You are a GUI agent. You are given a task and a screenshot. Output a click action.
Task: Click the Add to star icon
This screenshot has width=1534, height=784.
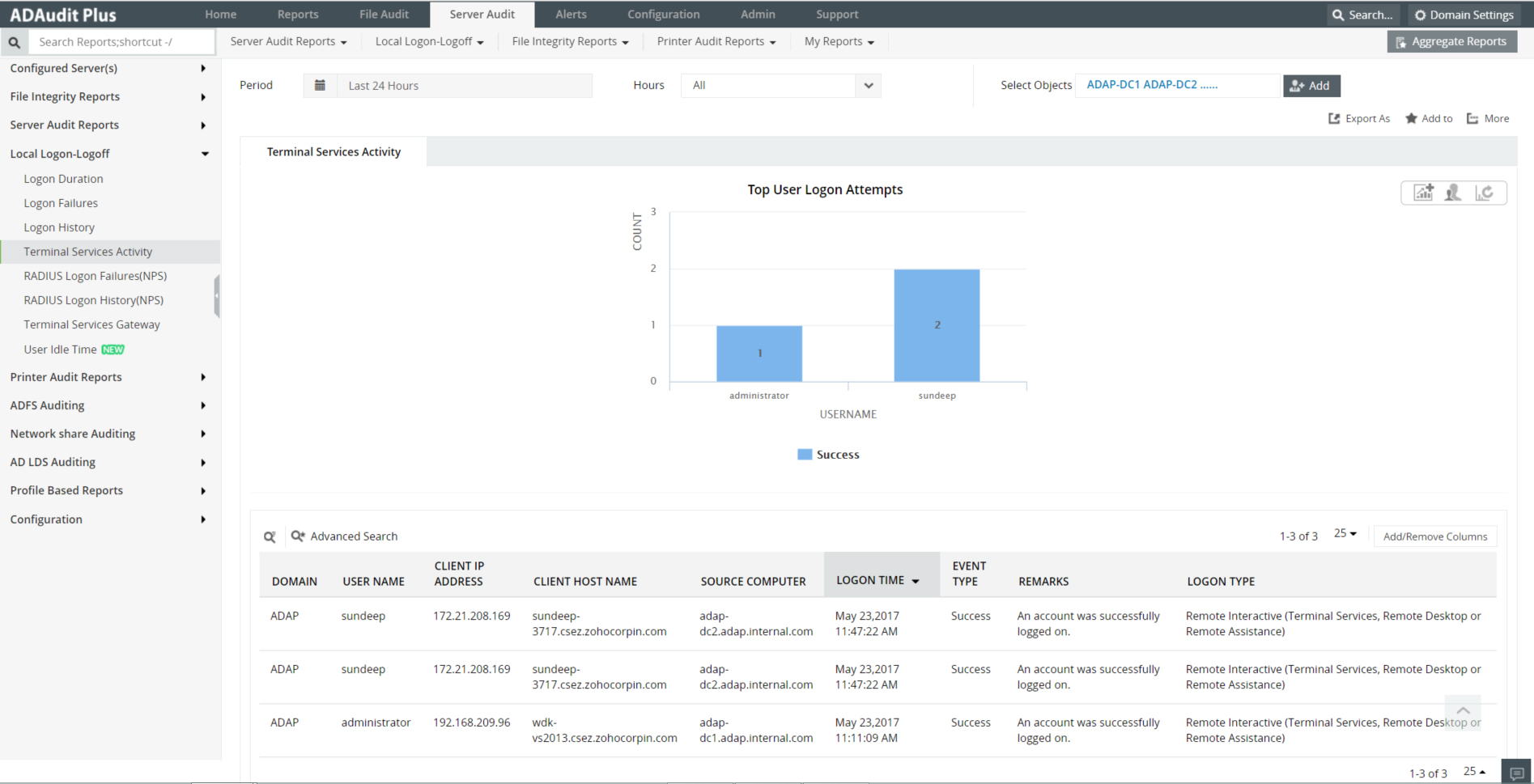coord(1411,118)
